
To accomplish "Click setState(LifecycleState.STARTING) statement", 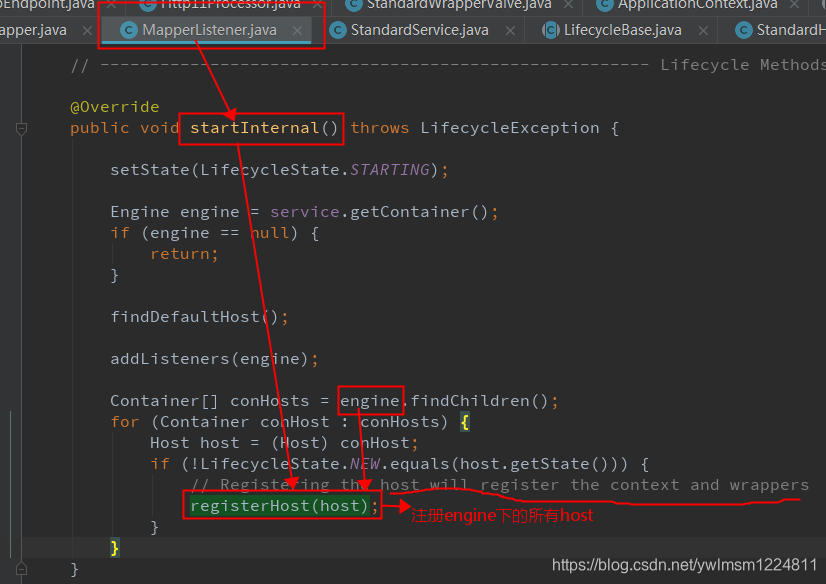I will (x=279, y=170).
